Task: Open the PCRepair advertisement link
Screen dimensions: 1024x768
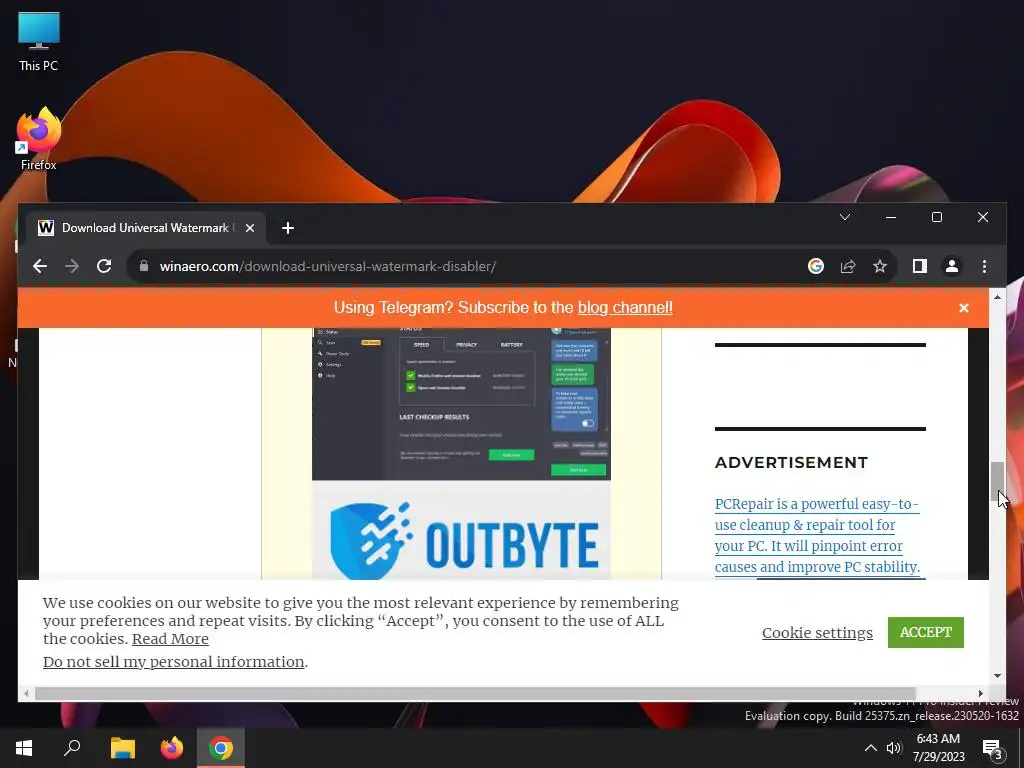Action: tap(817, 536)
